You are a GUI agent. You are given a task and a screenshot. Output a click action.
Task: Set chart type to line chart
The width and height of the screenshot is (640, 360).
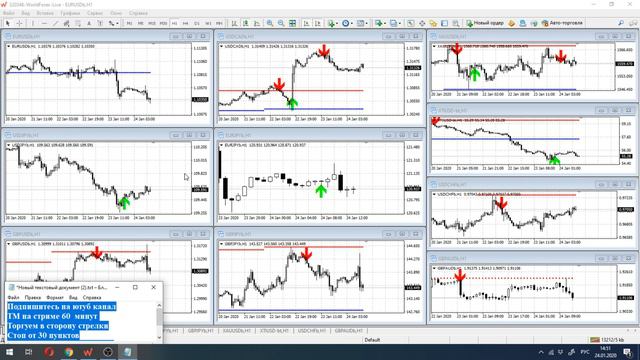(257, 23)
